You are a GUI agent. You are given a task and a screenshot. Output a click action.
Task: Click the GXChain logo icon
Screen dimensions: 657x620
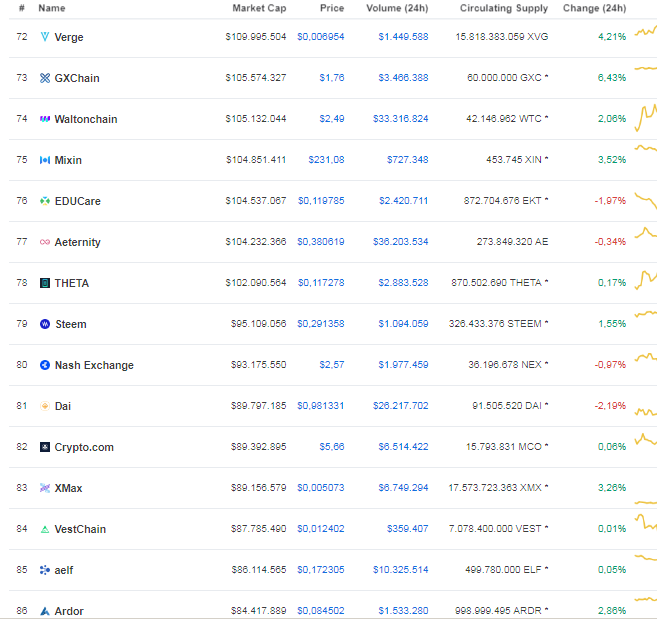(x=44, y=78)
